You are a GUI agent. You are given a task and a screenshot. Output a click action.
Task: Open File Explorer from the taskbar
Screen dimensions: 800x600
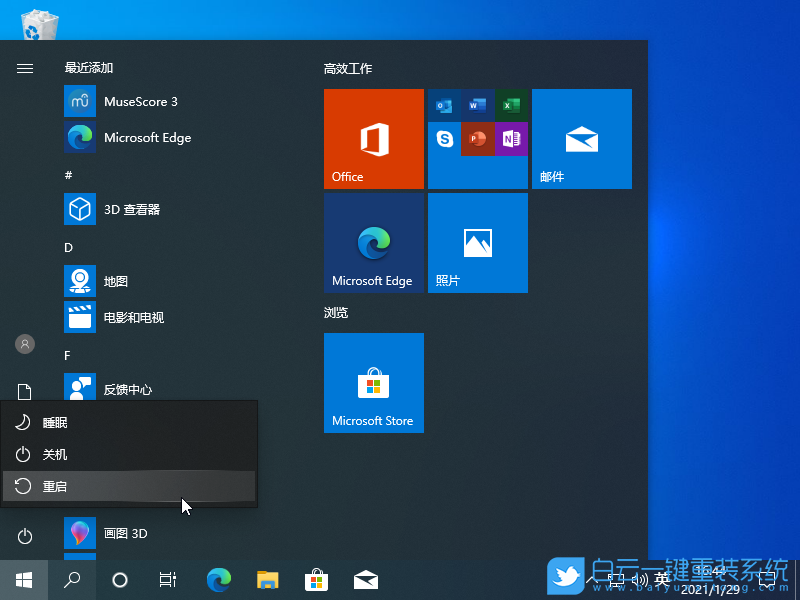click(x=267, y=579)
